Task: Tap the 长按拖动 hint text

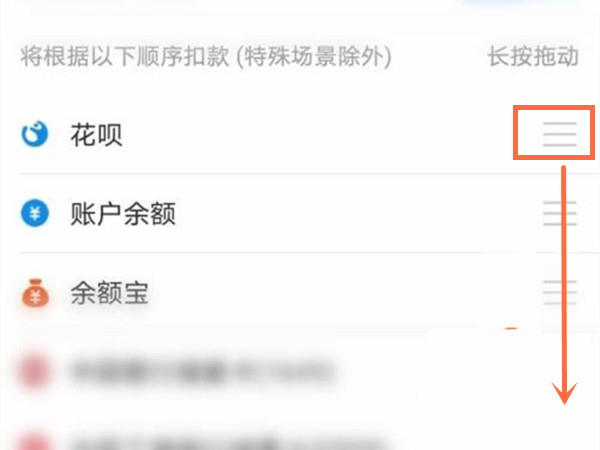Action: point(533,57)
